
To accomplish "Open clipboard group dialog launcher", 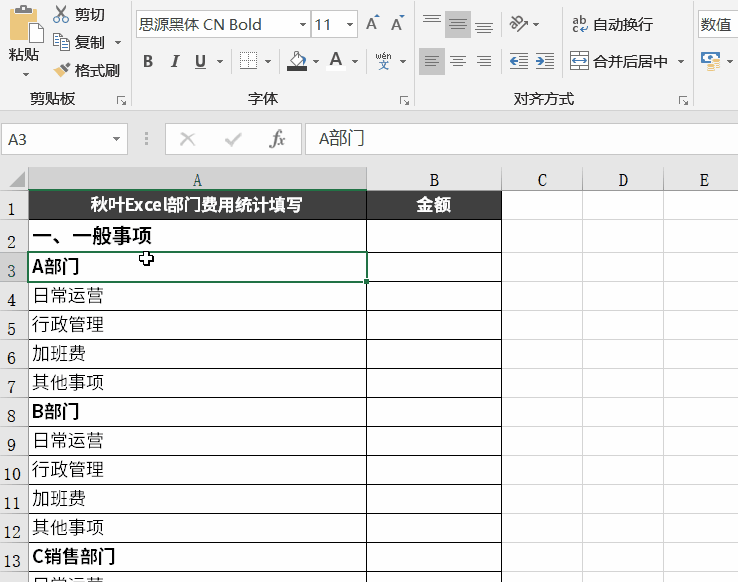I will pyautogui.click(x=121, y=101).
